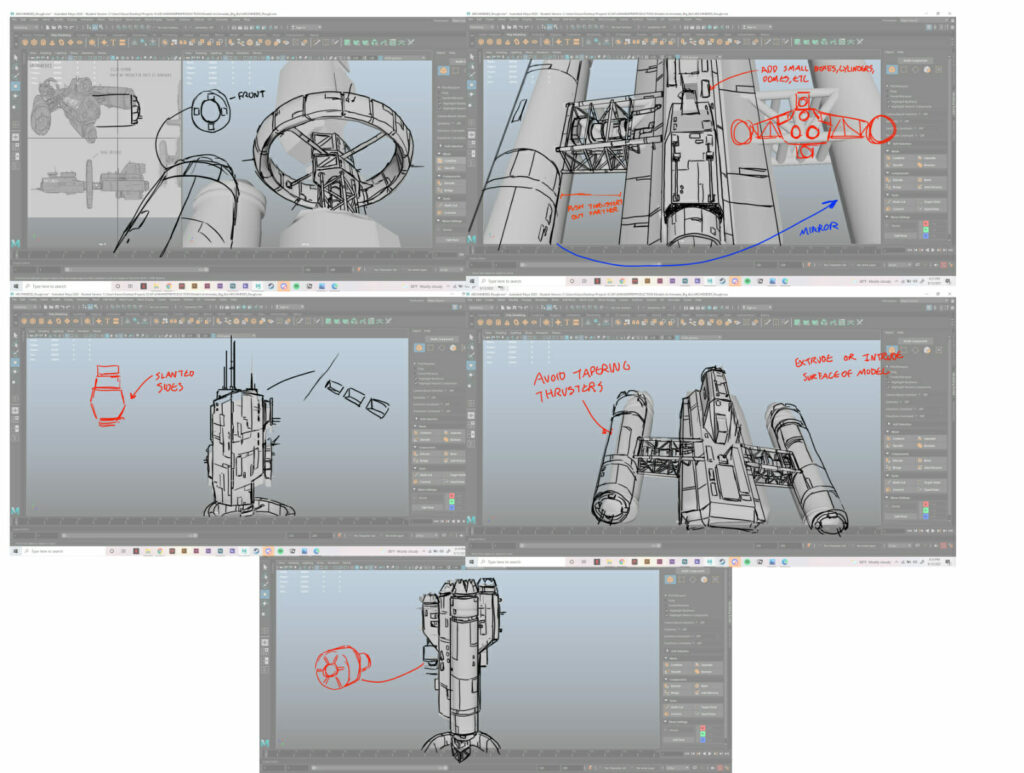The image size is (1024, 773).
Task: Click polygon cube shelf icon in FRONT-annotated Maya window
Action: (x=35, y=42)
